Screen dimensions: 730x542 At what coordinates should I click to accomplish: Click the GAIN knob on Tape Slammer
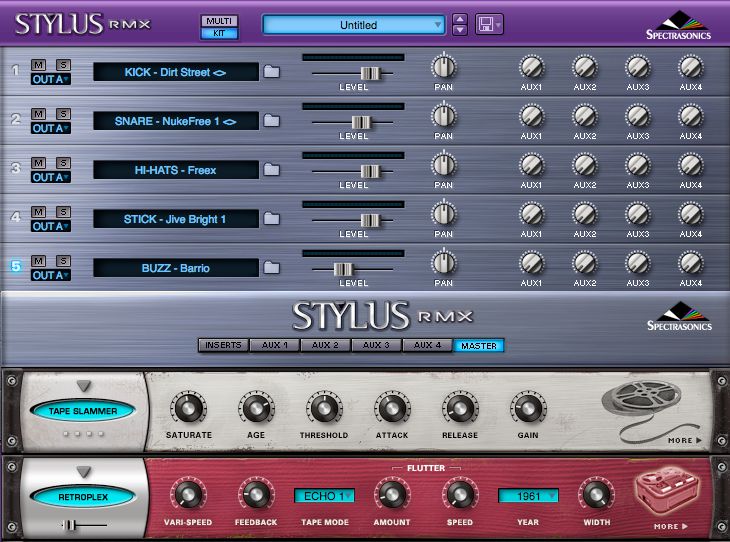(x=528, y=409)
